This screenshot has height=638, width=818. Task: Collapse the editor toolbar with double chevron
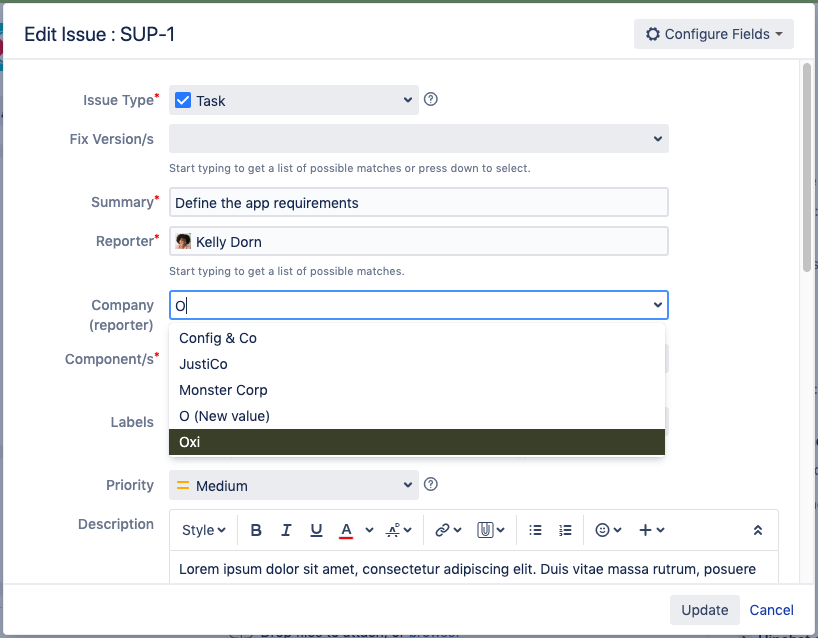click(758, 530)
